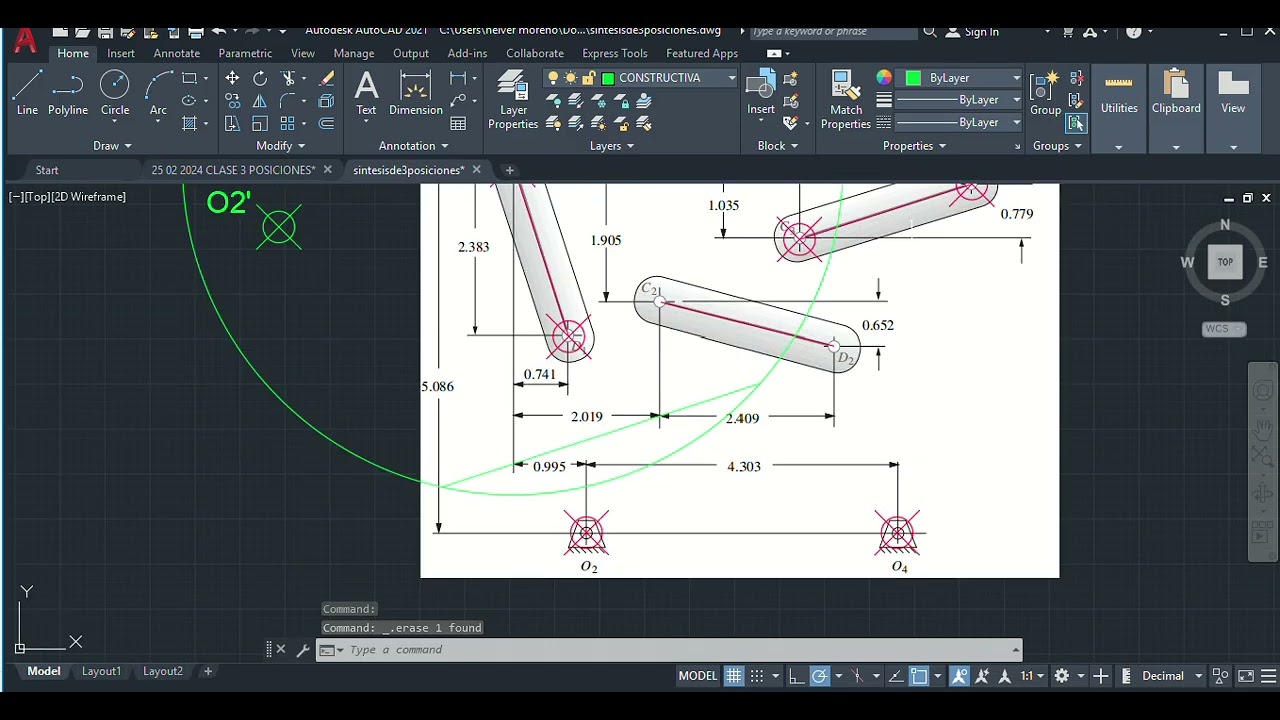Click the Insert block button
This screenshot has height=720, width=1280.
(761, 93)
